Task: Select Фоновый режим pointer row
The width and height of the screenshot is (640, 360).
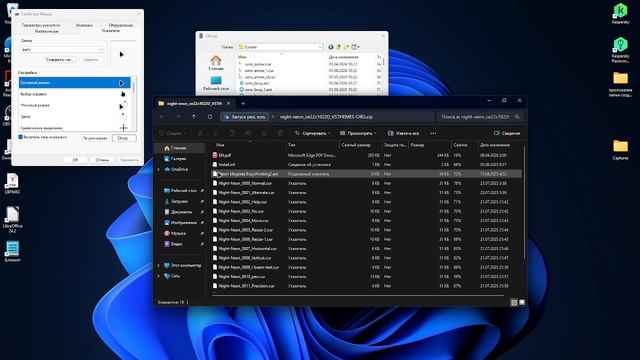Action: [x=75, y=105]
